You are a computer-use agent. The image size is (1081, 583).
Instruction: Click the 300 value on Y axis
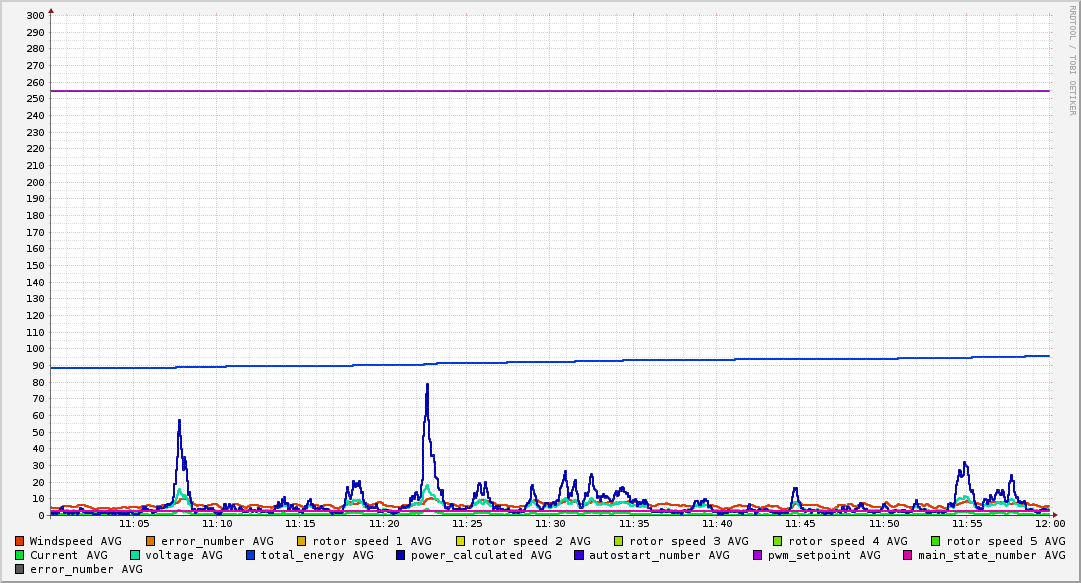pyautogui.click(x=35, y=16)
